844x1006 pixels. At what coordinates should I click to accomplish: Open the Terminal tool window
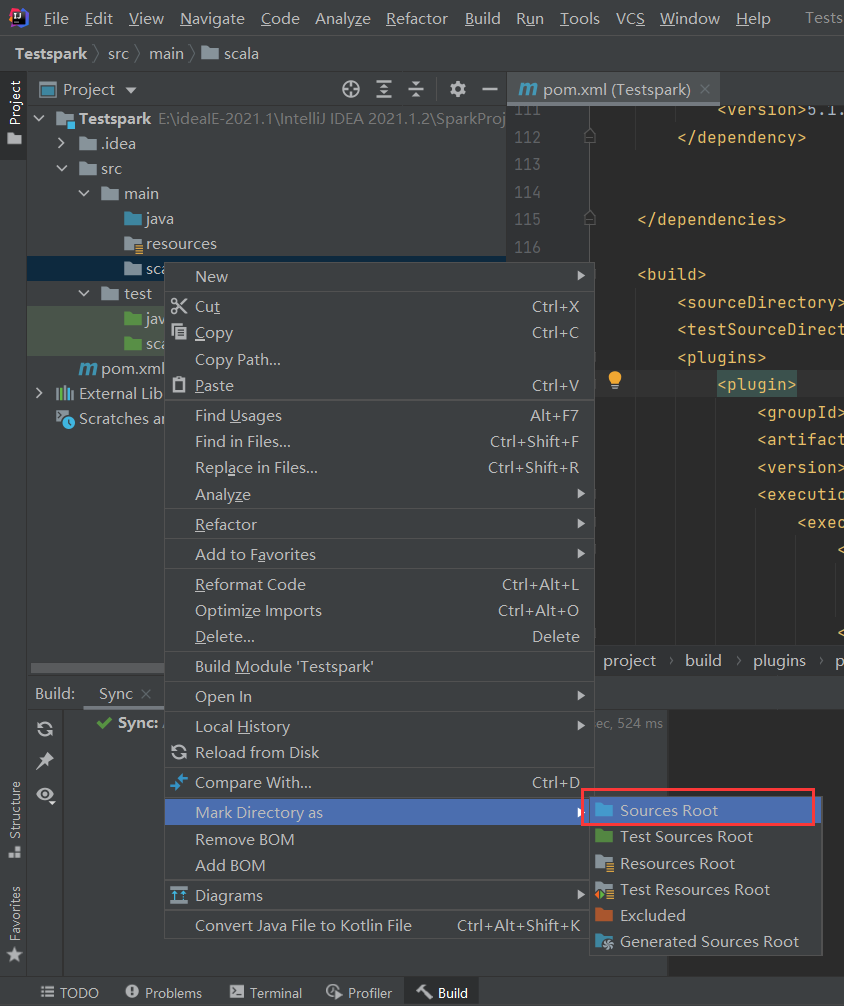[x=266, y=993]
